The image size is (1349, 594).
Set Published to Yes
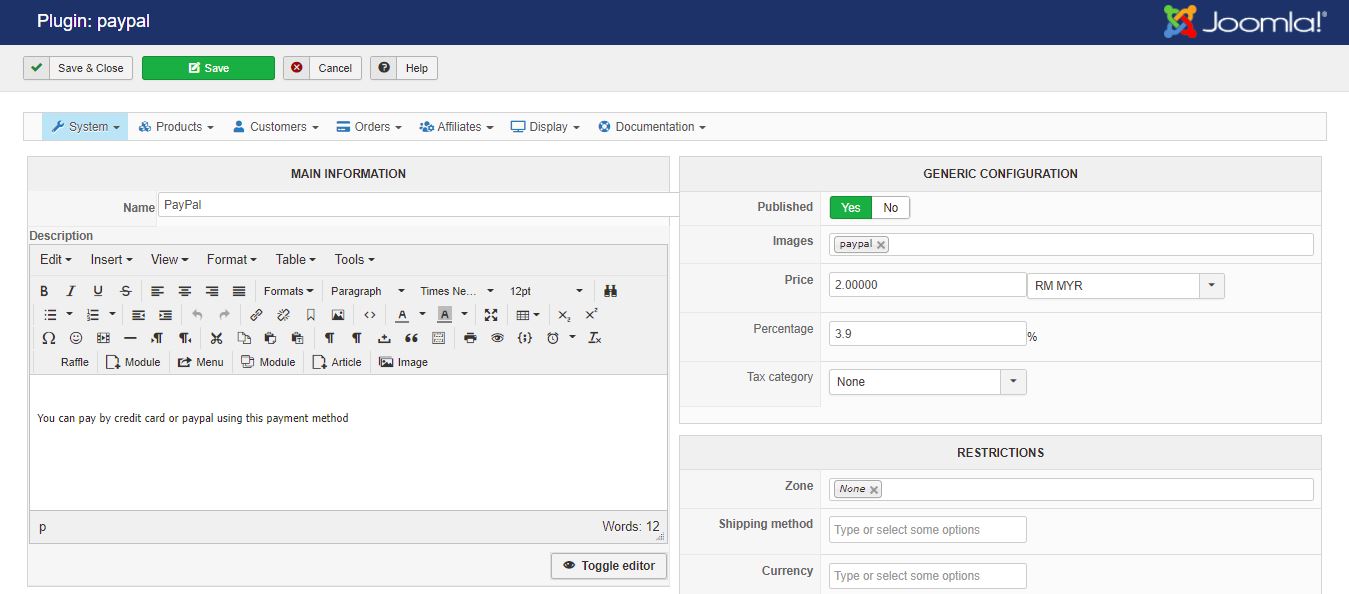click(851, 208)
